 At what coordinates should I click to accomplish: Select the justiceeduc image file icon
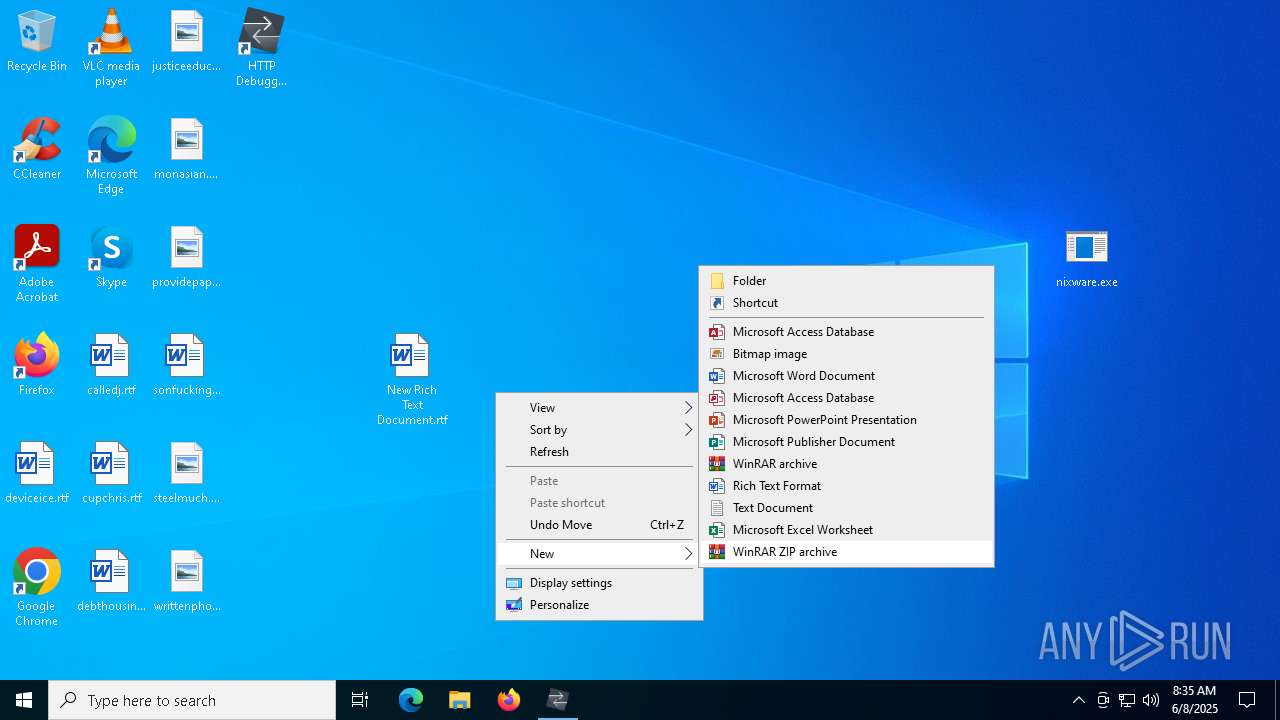click(186, 42)
